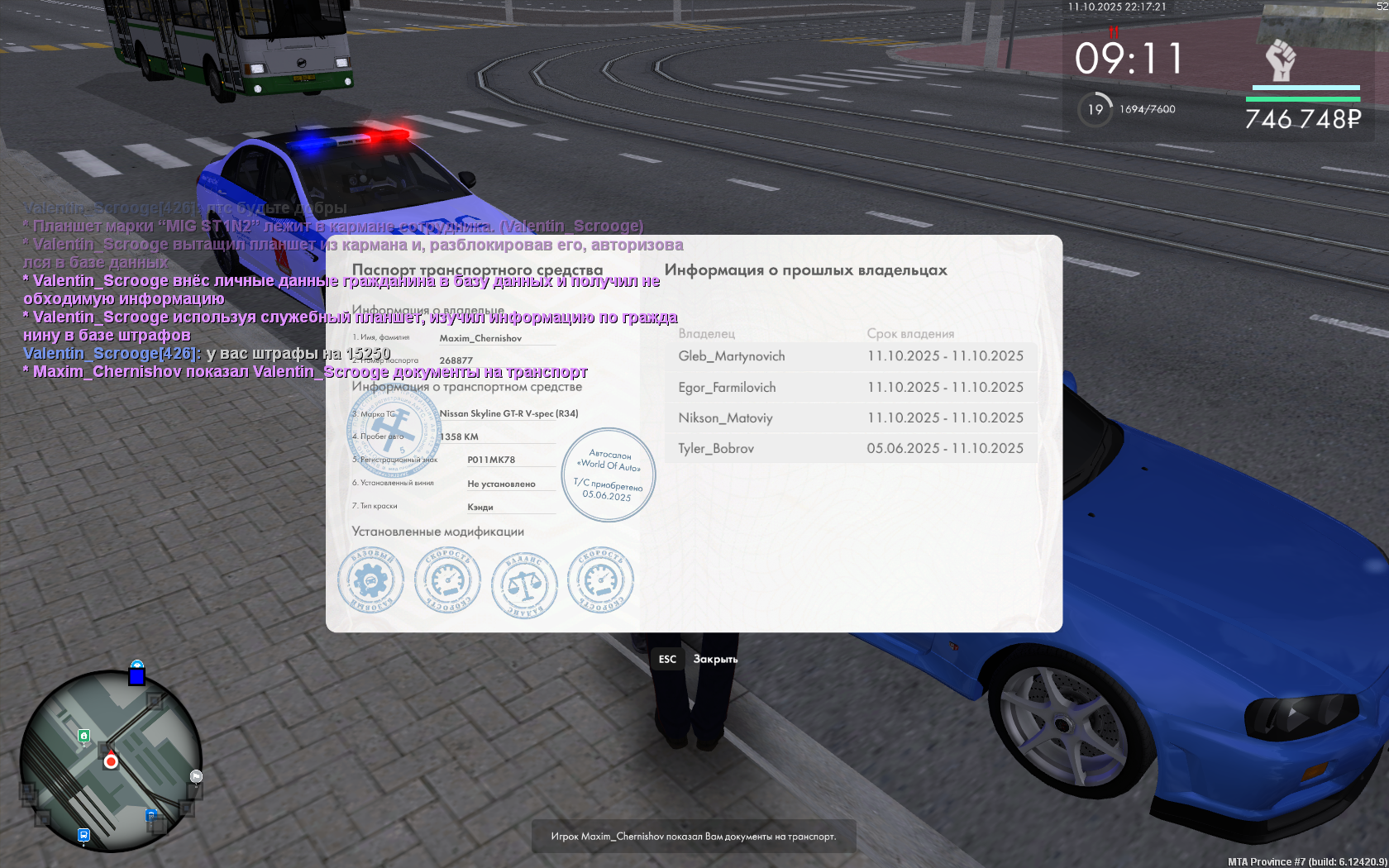Click the 11.10.2025 22:17:21 timestamp
1389x868 pixels.
click(x=1117, y=7)
